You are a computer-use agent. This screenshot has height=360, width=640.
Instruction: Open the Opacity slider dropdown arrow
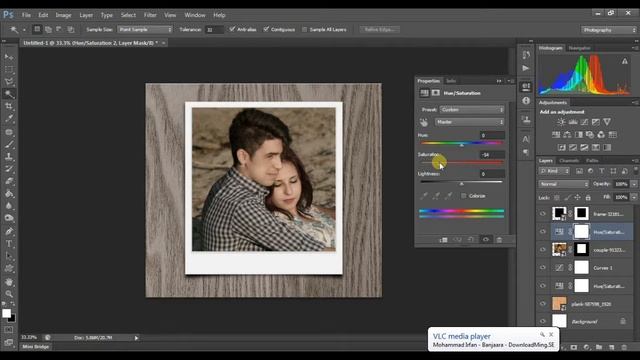click(x=634, y=184)
